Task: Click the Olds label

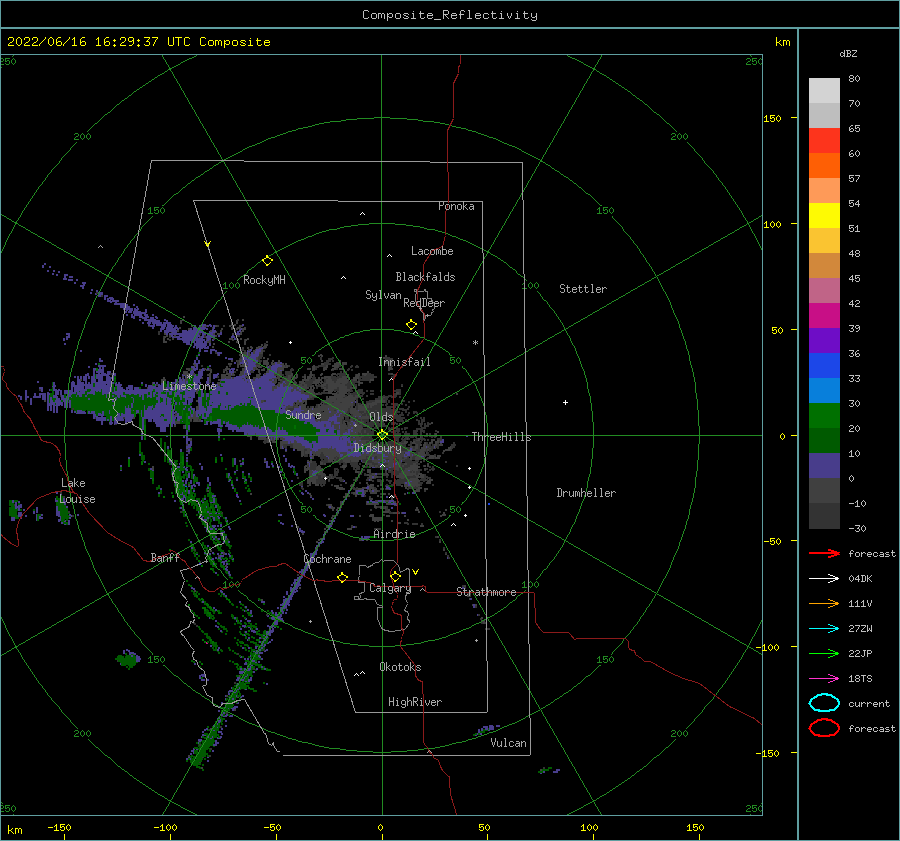Action: click(x=381, y=417)
